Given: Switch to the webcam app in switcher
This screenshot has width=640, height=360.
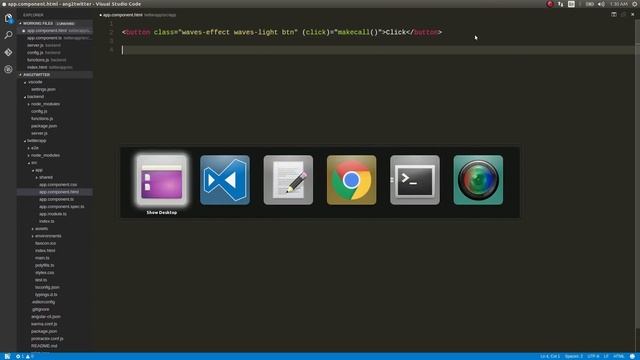Looking at the screenshot, I should coord(478,180).
